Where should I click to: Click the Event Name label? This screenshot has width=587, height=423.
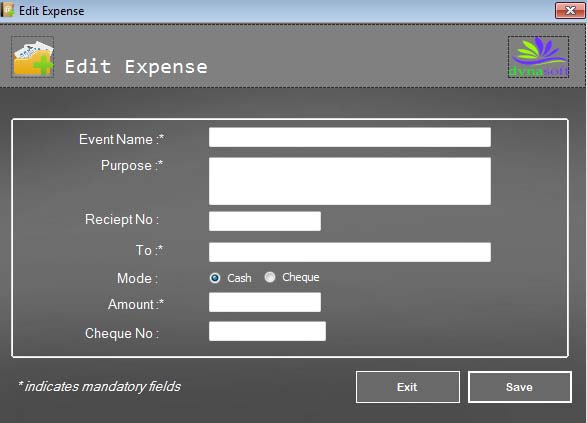point(122,139)
